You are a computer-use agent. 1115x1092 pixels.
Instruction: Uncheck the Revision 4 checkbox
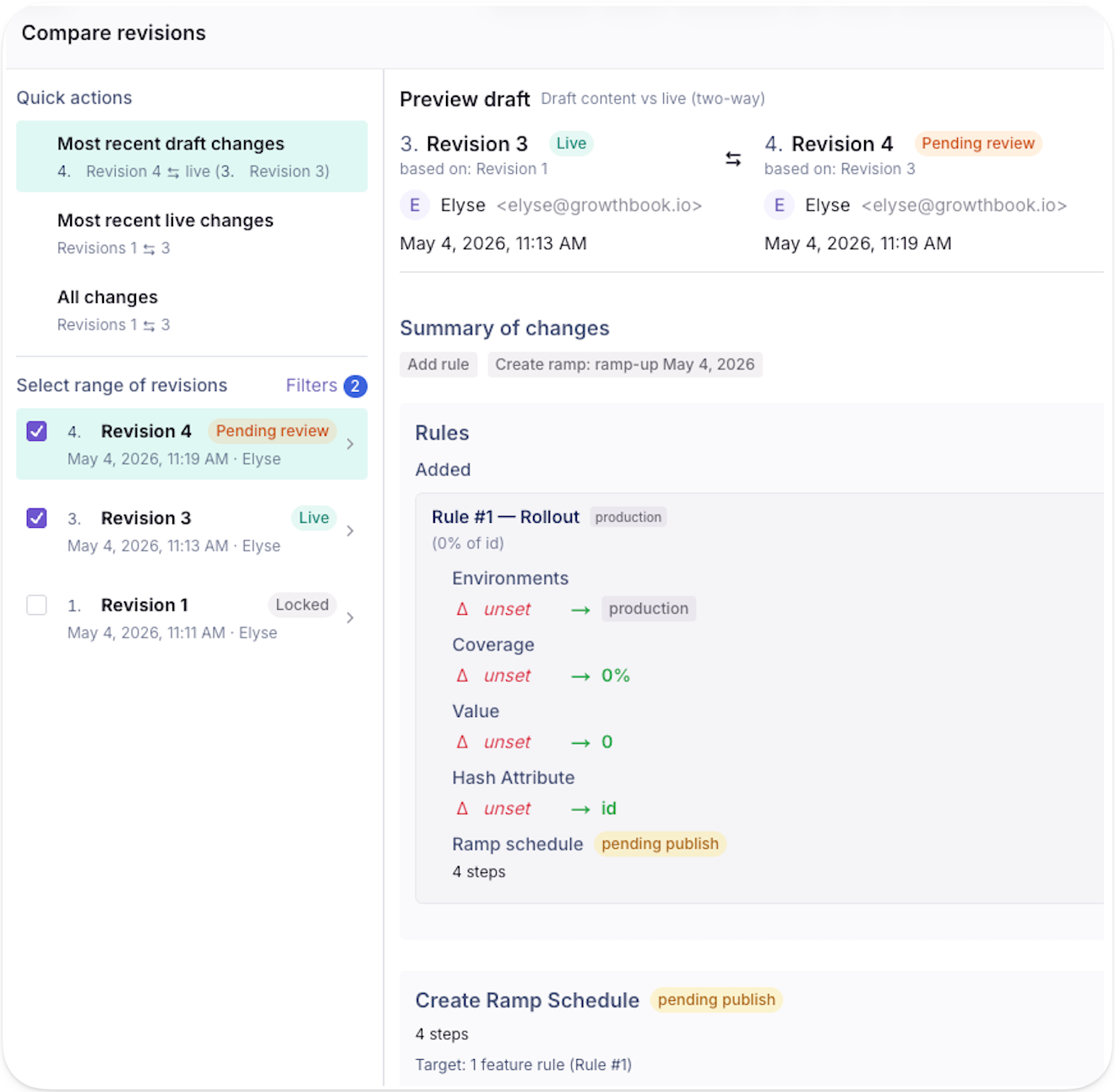click(x=36, y=432)
